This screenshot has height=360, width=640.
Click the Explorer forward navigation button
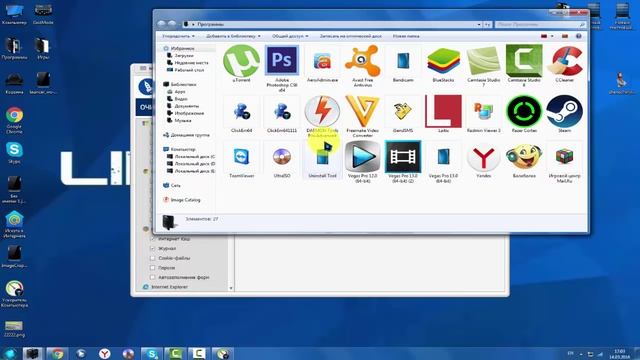click(172, 24)
